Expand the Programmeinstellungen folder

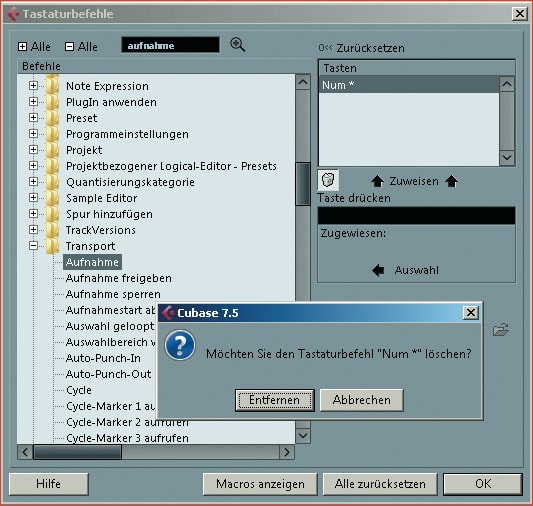point(33,133)
